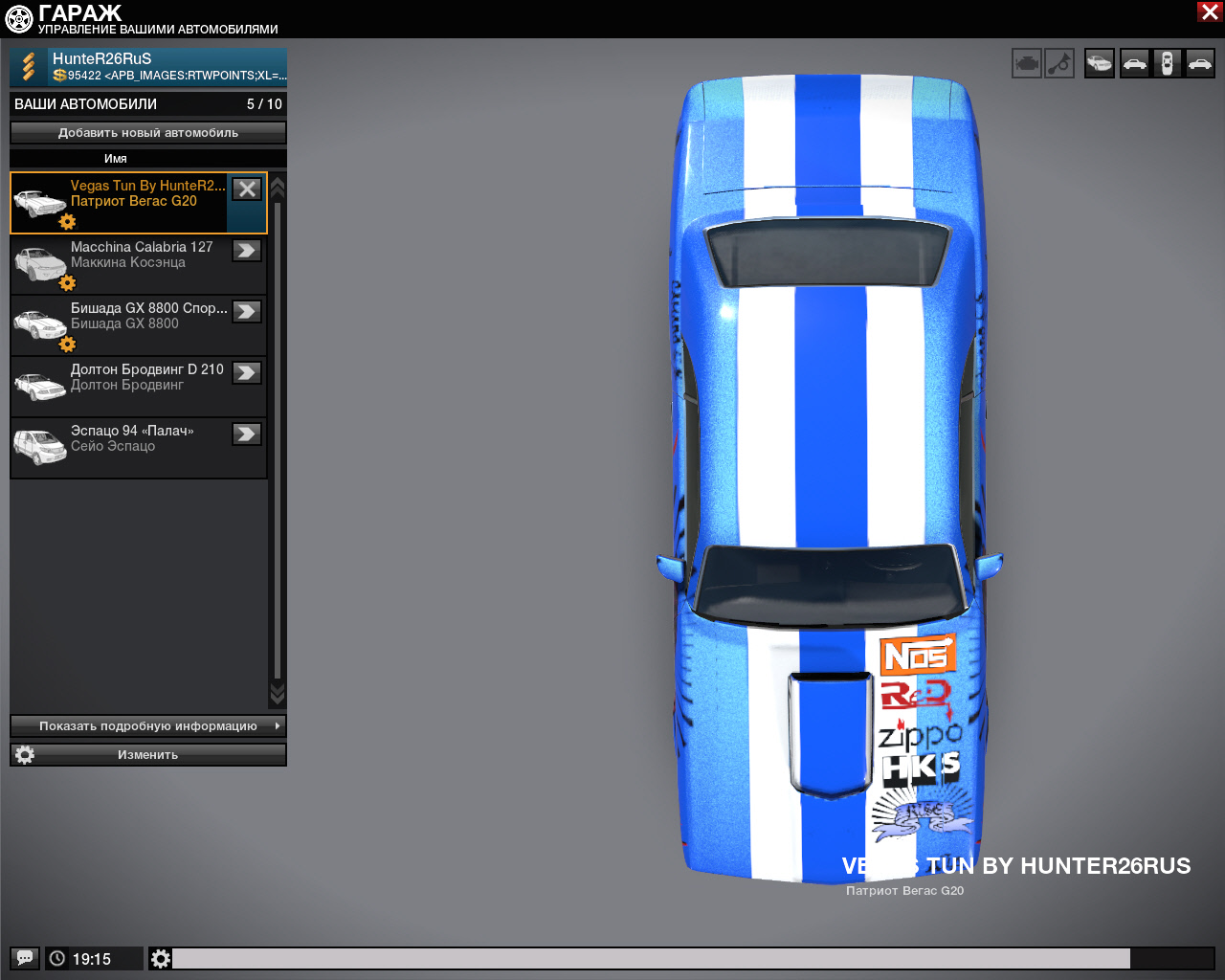Screen dimensions: 1225x980
Task: Click the arrow button for Долтон Бродвинг D 210
Action: 247,373
